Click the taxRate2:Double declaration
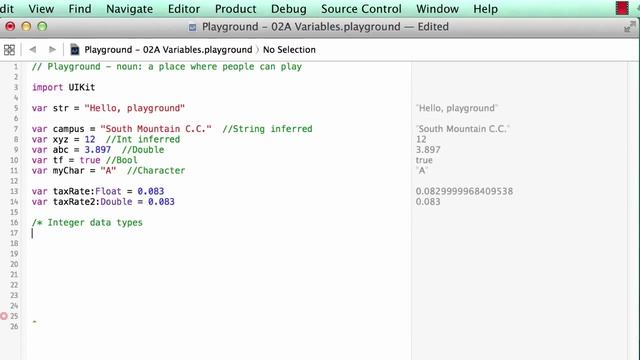Image resolution: width=640 pixels, height=360 pixels. (x=103, y=202)
